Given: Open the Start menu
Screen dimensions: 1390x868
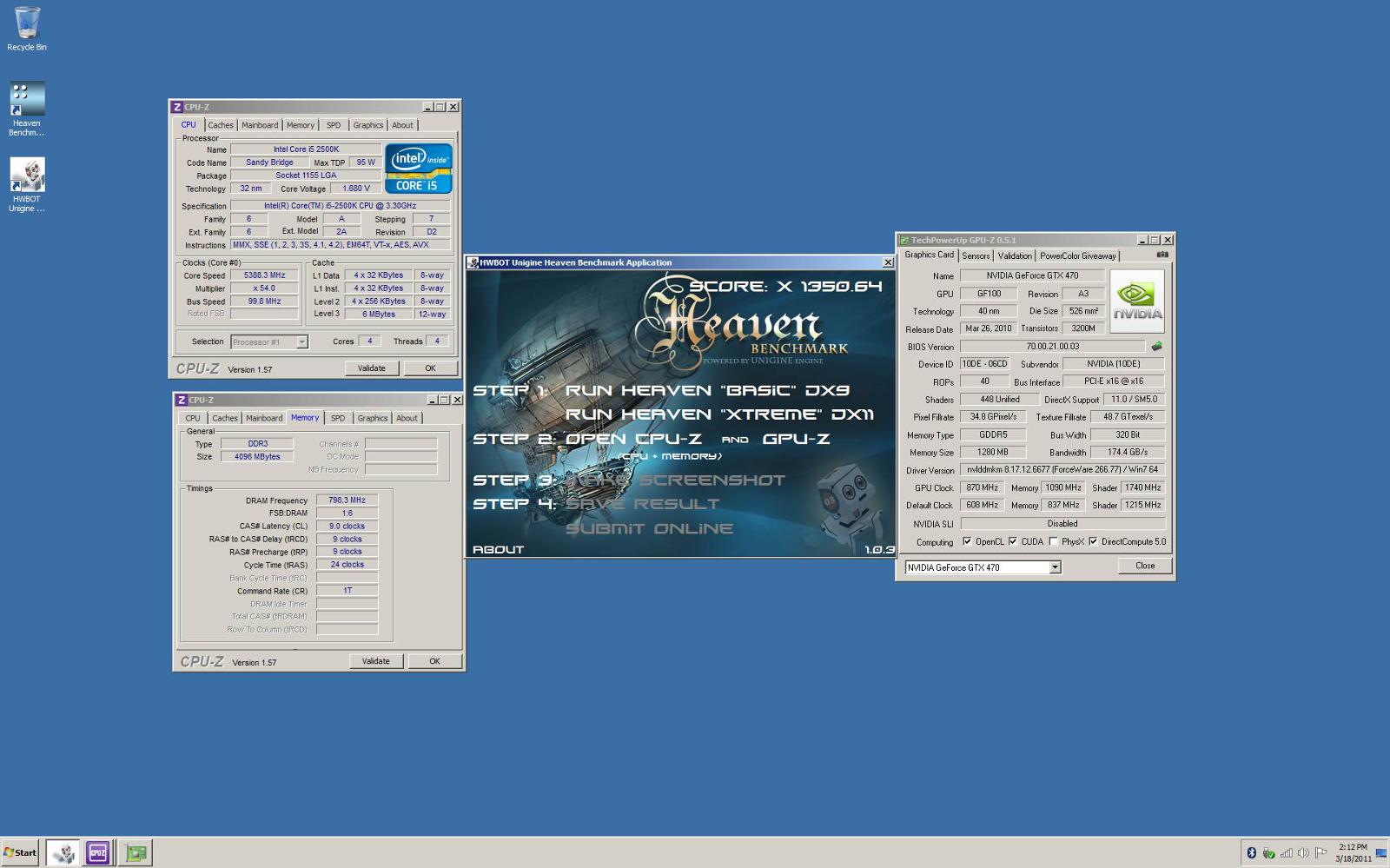Looking at the screenshot, I should click(20, 852).
